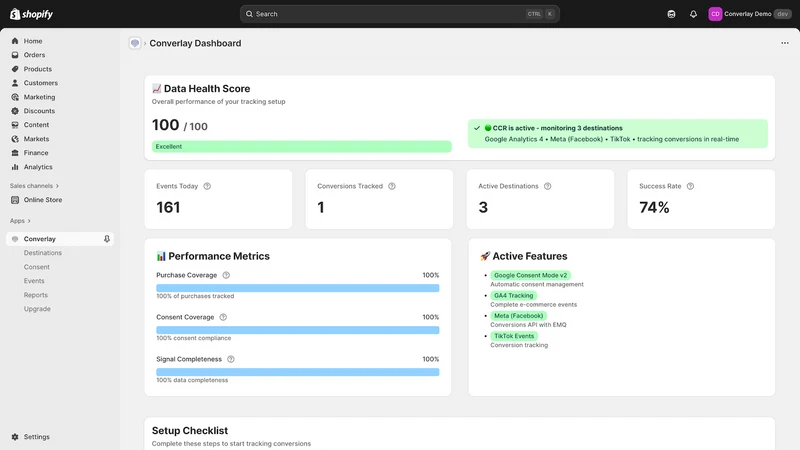This screenshot has width=800, height=450.
Task: Click the Consent Coverage progress bar
Action: tap(297, 330)
